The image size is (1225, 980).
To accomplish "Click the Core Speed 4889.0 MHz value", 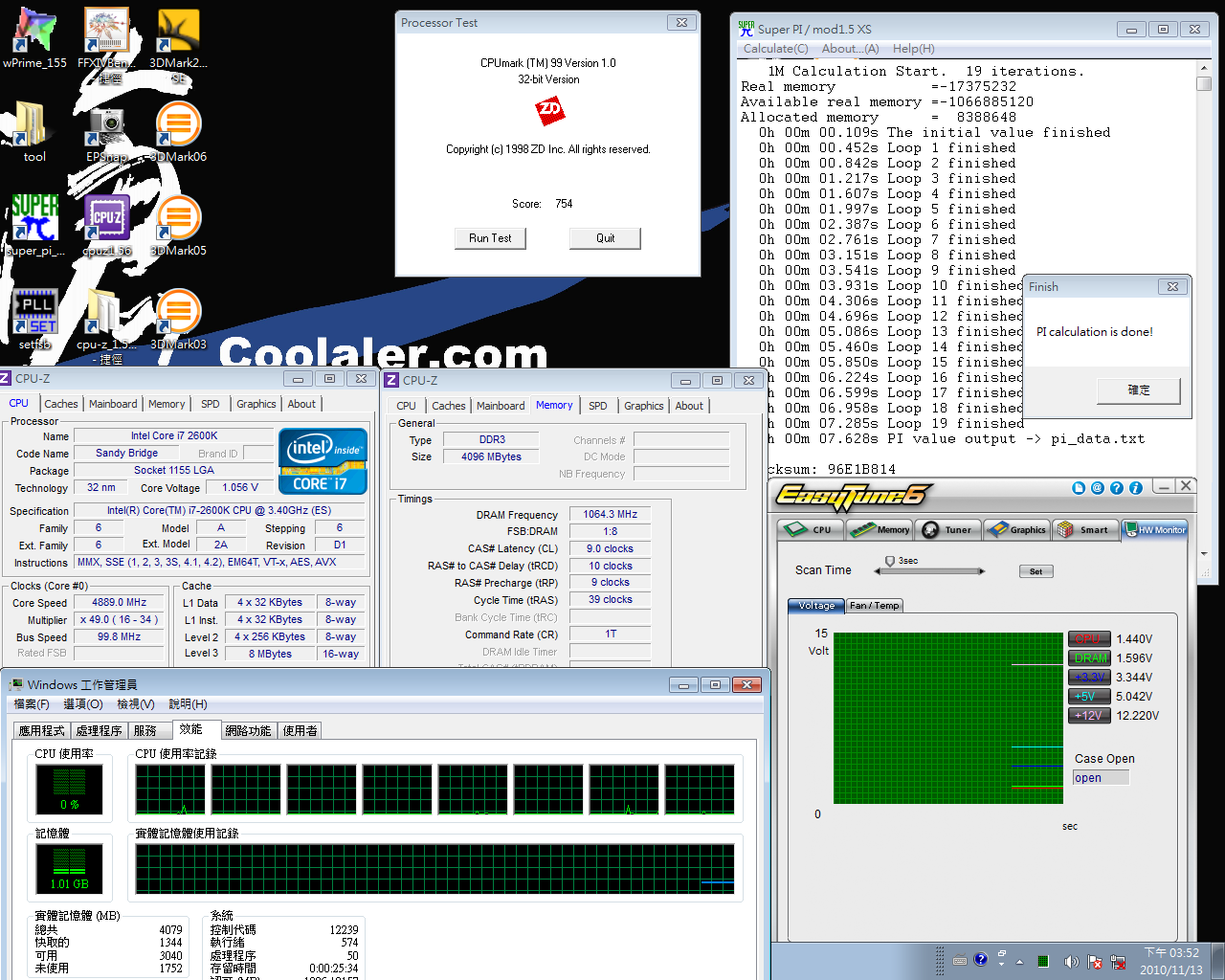I will tap(119, 603).
